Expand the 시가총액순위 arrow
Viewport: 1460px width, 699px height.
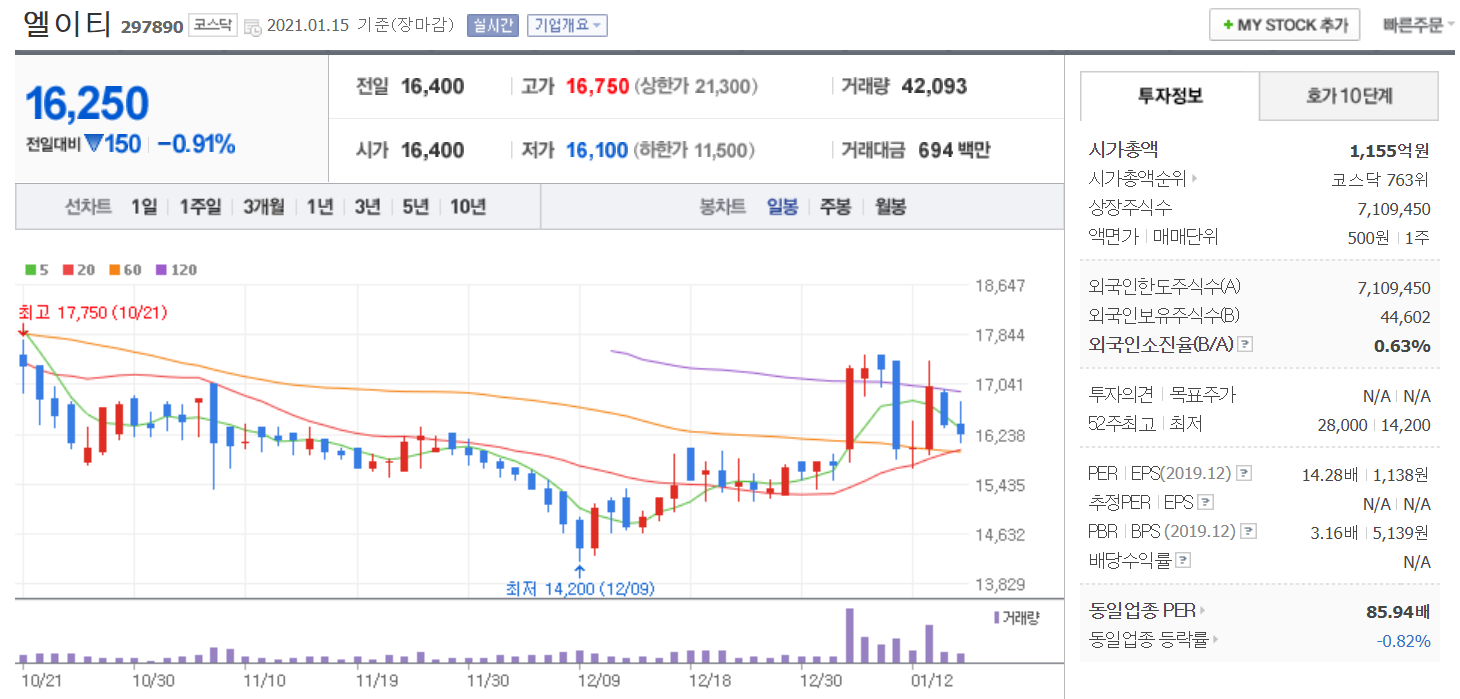click(1194, 180)
